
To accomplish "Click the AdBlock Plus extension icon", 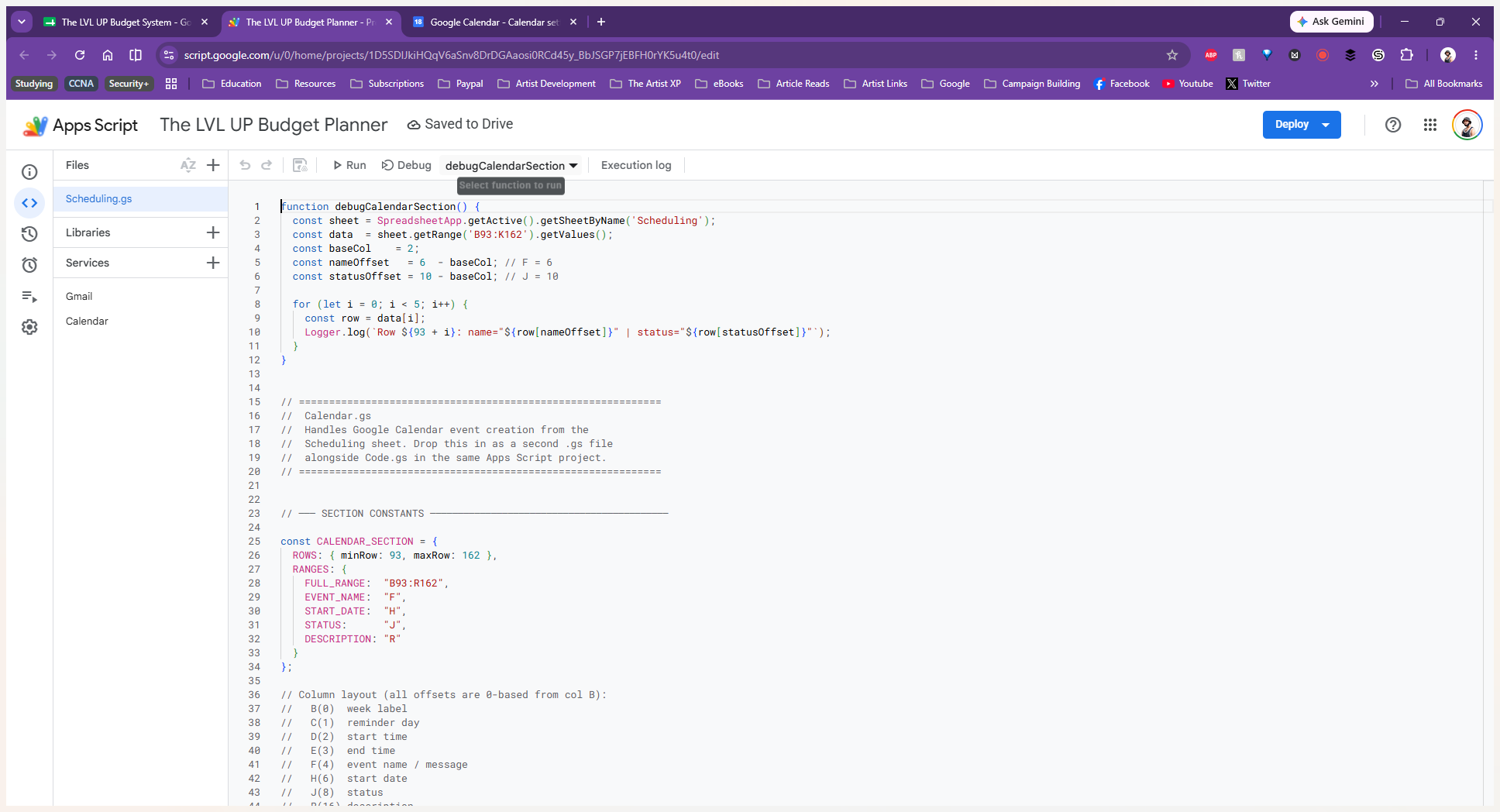I will point(1211,55).
